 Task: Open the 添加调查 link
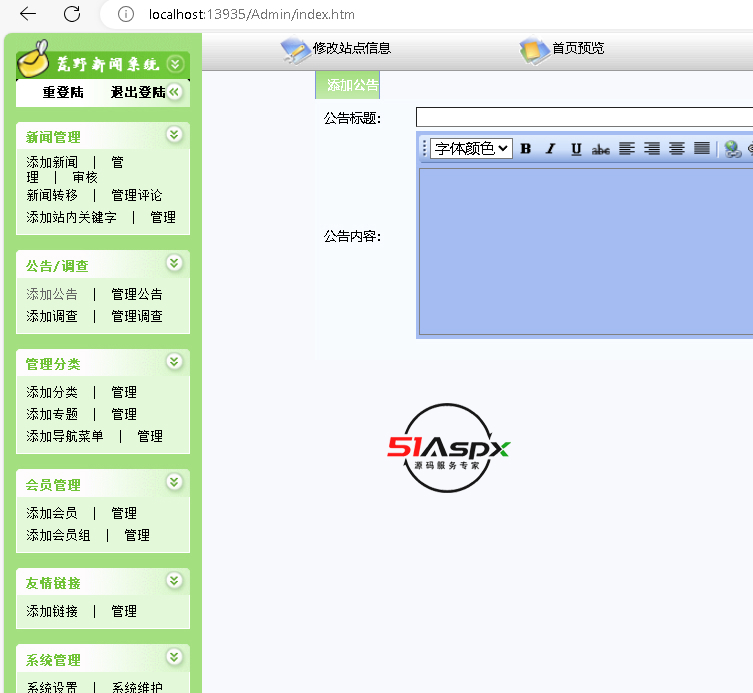click(52, 316)
